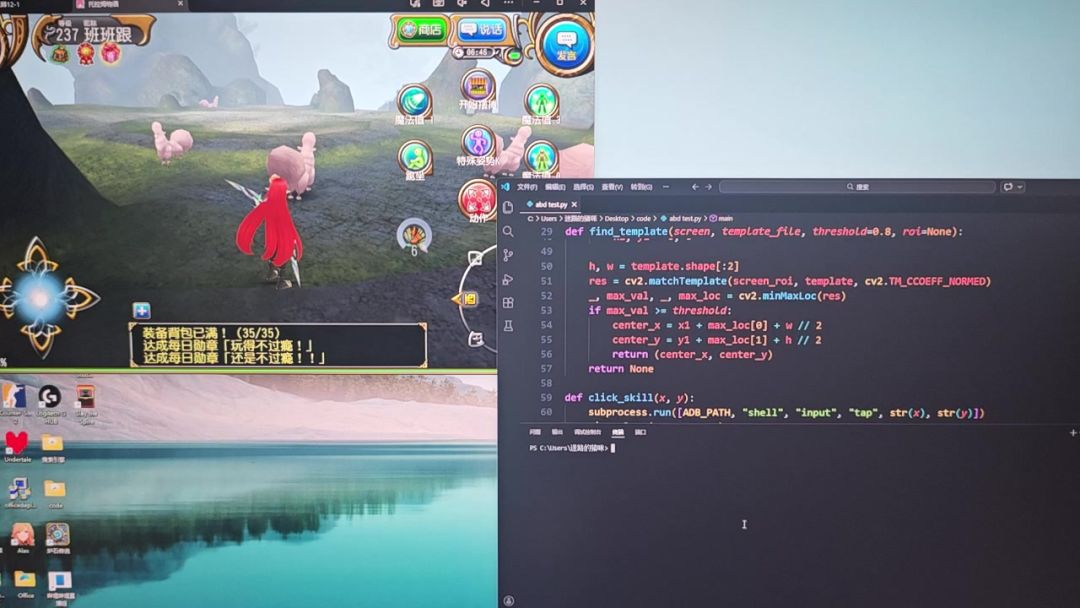
Task: Open the Run and Debug icon
Action: point(508,279)
